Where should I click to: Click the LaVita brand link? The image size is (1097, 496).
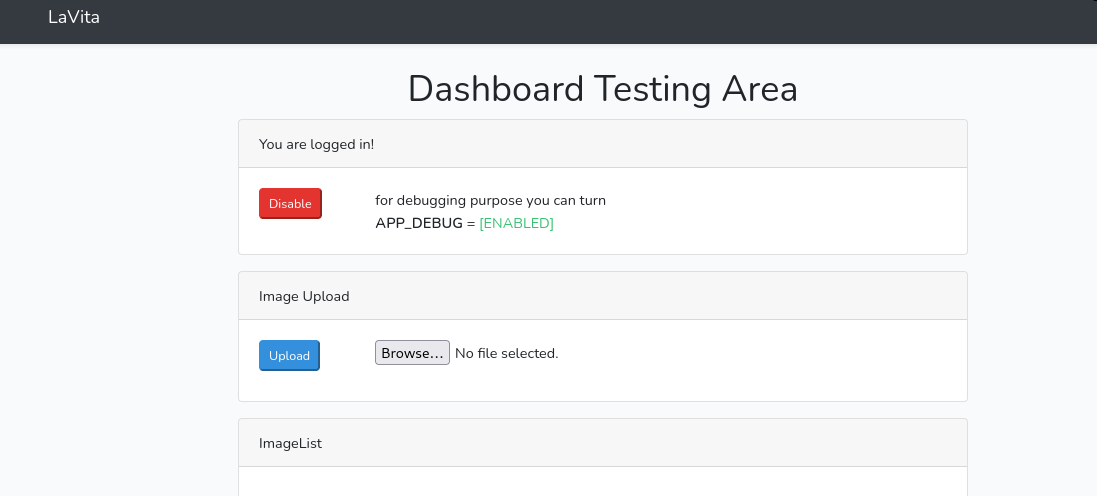point(74,17)
